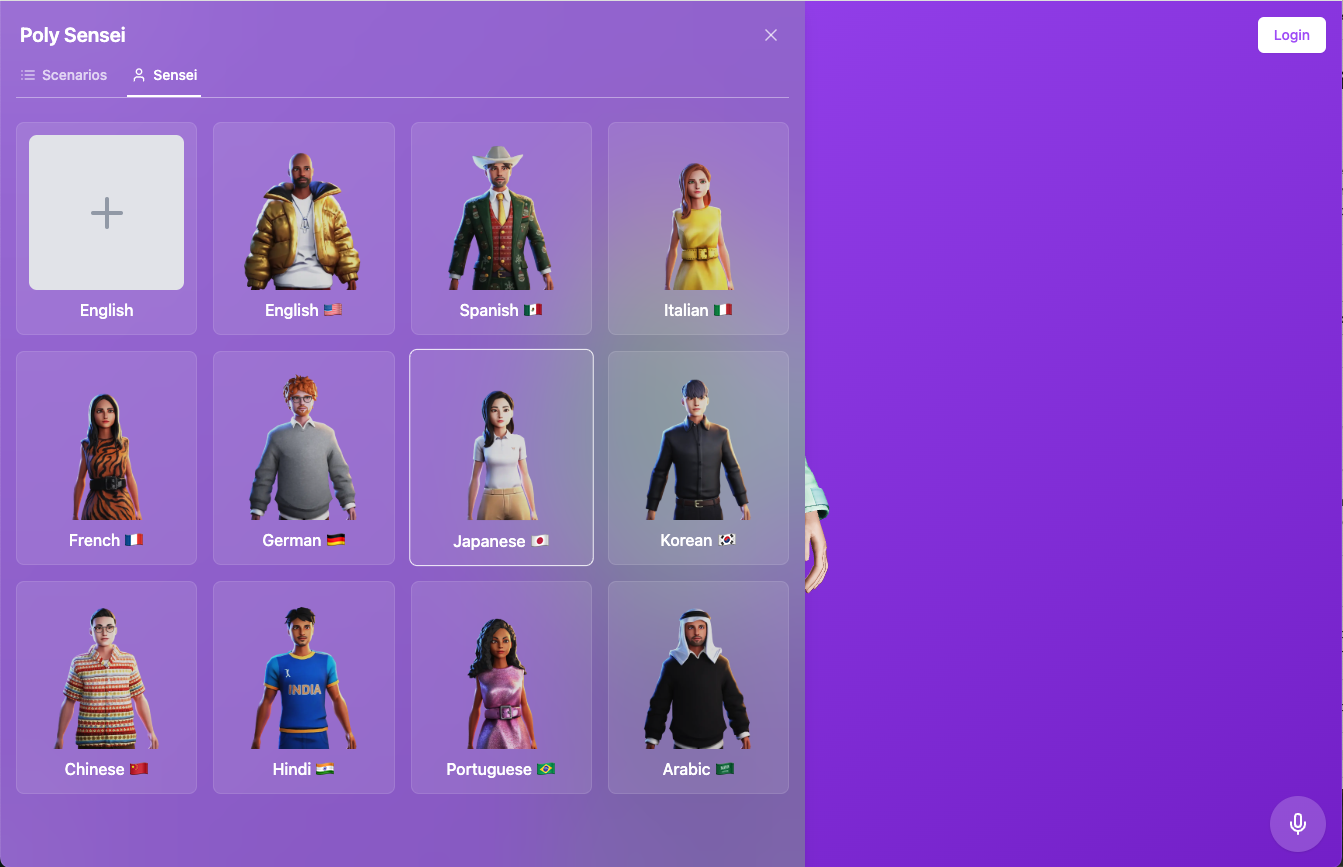Select the Sensei tab

pos(164,75)
